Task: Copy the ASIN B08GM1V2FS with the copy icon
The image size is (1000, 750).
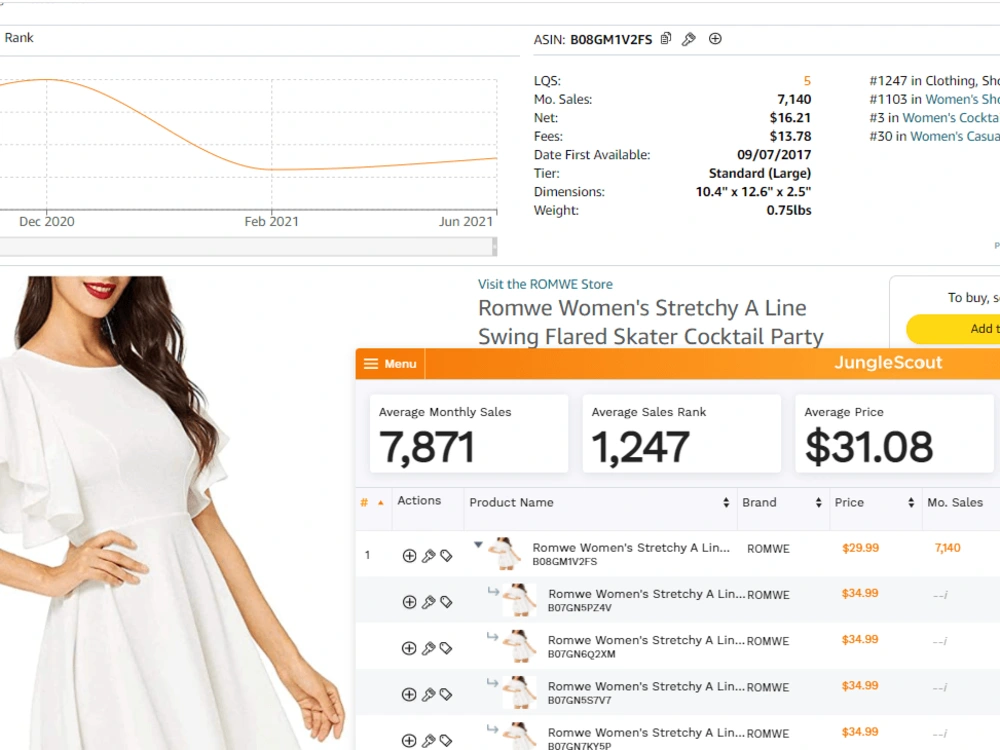Action: (666, 39)
